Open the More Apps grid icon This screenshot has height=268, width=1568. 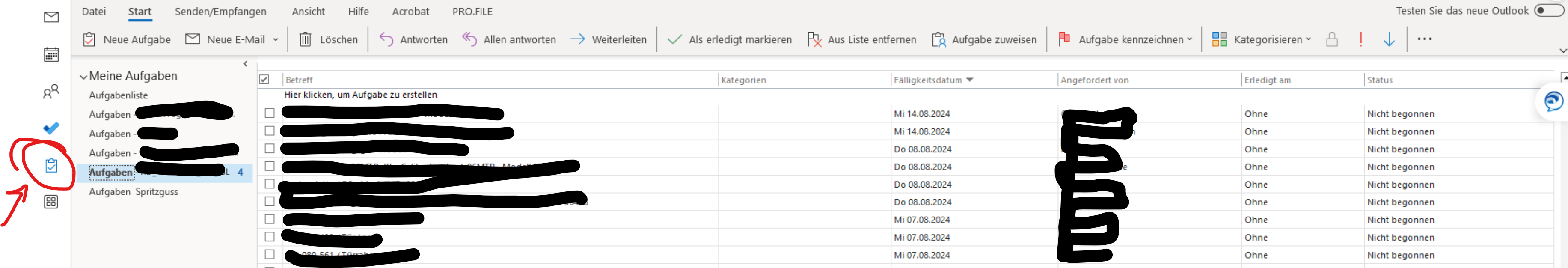(51, 202)
